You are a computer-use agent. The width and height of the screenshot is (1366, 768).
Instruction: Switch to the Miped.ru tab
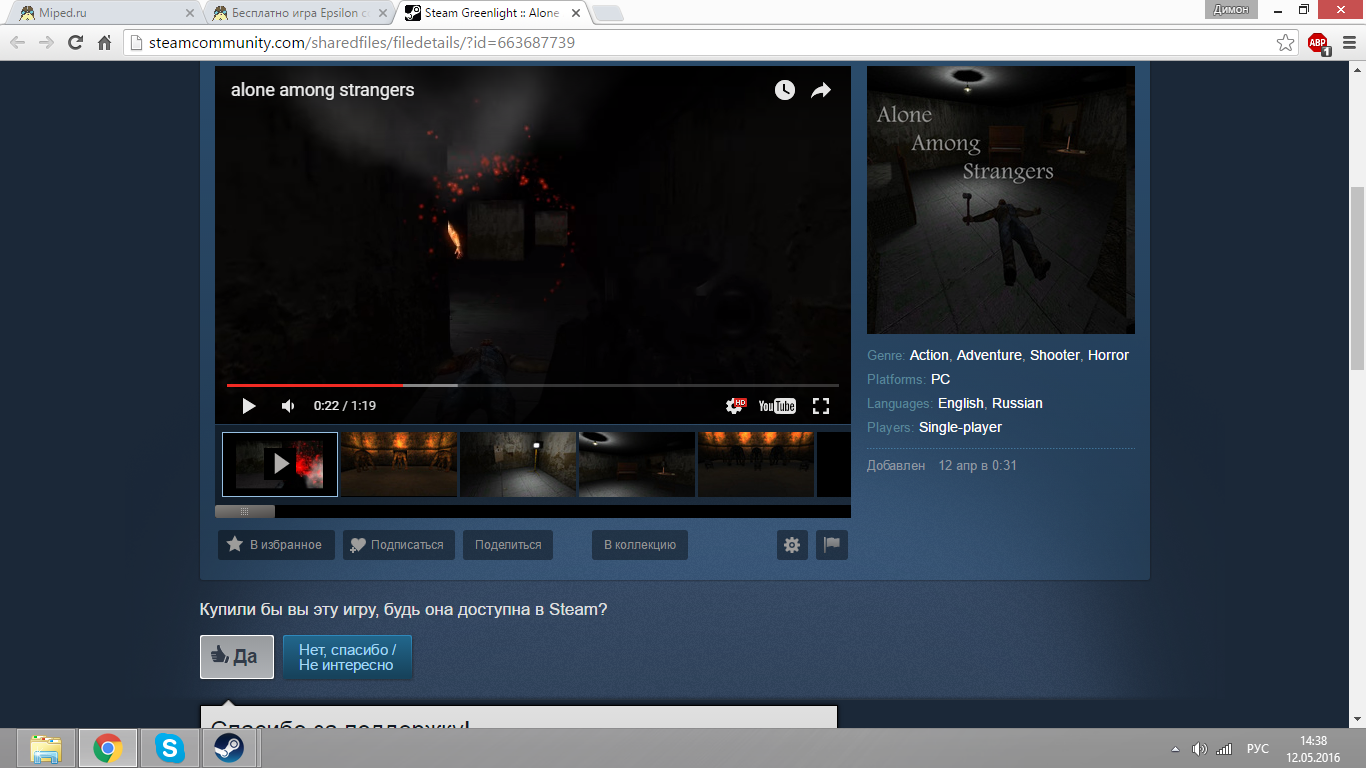pyautogui.click(x=104, y=13)
